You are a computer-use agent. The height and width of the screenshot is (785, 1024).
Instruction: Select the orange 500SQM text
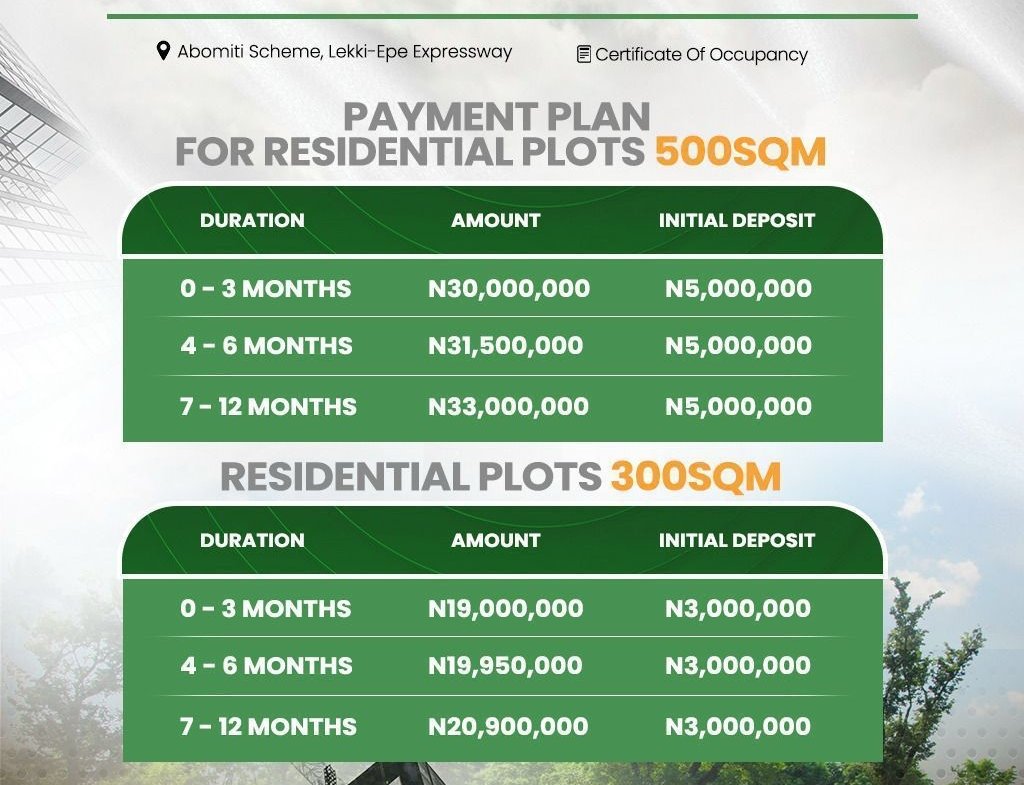click(x=740, y=152)
